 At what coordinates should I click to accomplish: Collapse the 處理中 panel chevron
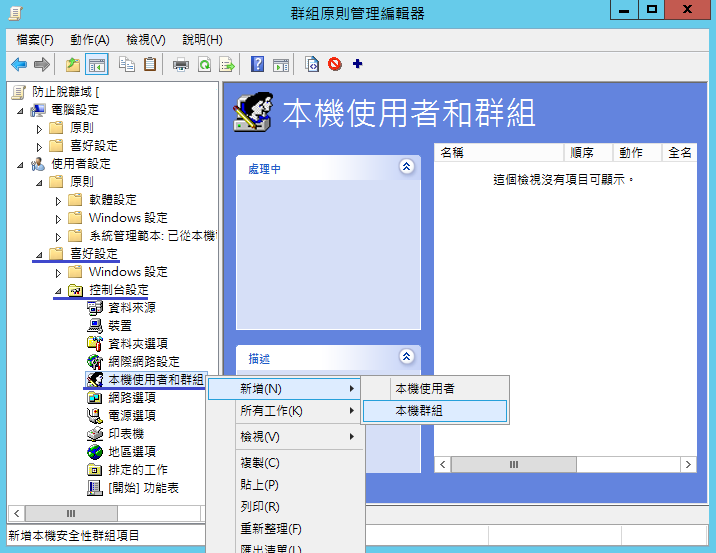click(406, 167)
